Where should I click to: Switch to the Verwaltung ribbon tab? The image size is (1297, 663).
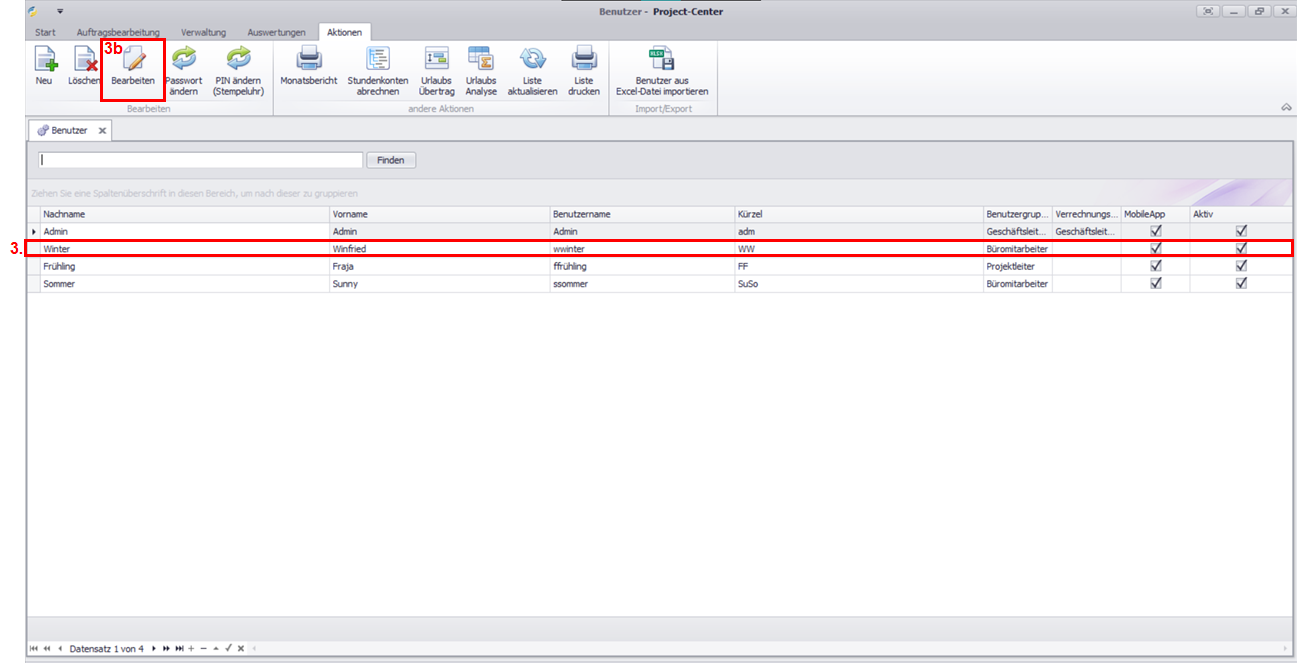click(203, 32)
